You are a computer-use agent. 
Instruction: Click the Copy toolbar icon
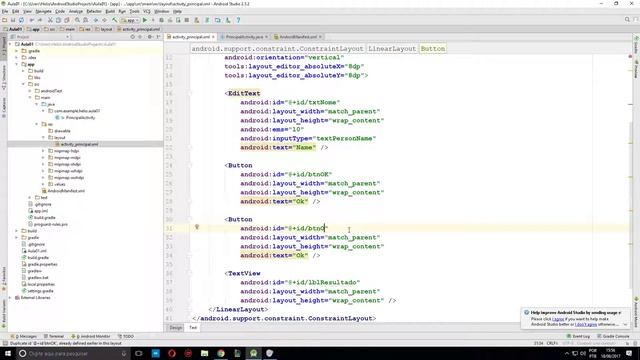click(58, 20)
